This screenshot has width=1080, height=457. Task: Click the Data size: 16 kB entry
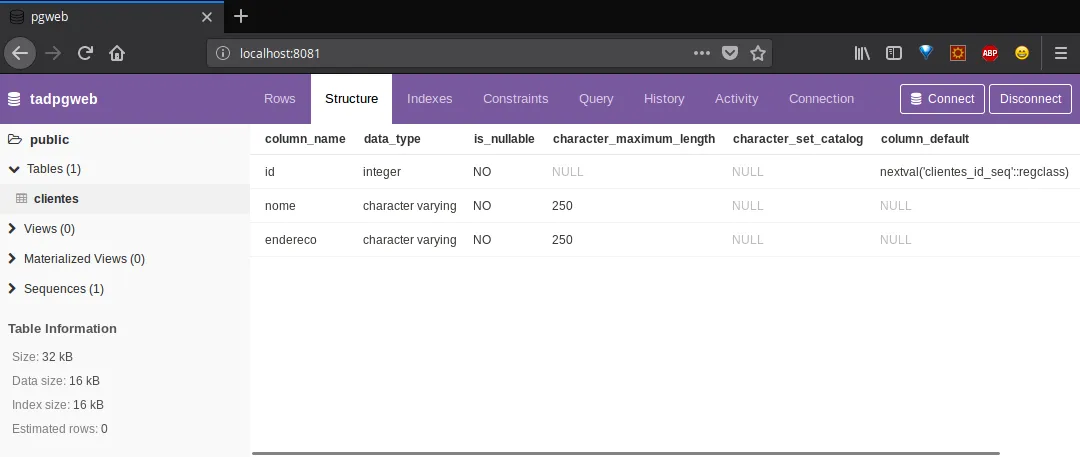[x=56, y=380]
